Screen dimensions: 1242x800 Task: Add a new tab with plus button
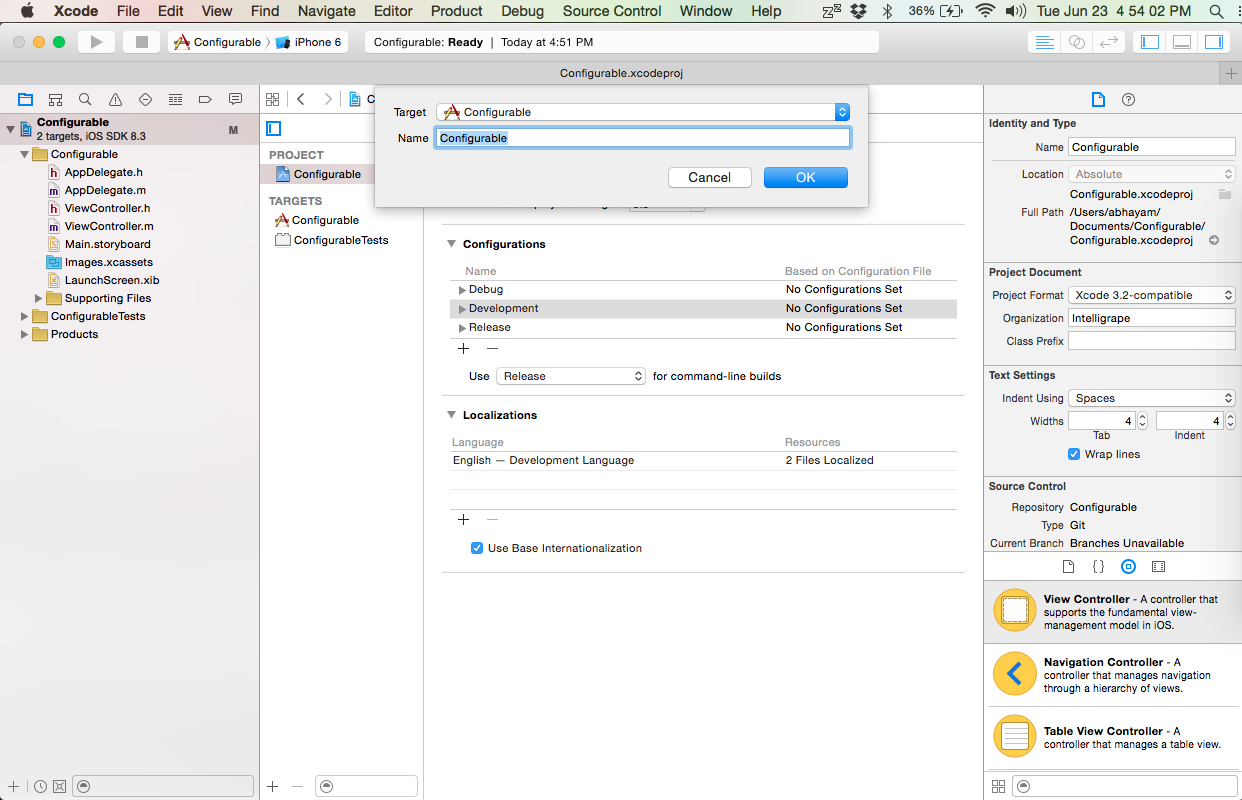pos(1231,74)
